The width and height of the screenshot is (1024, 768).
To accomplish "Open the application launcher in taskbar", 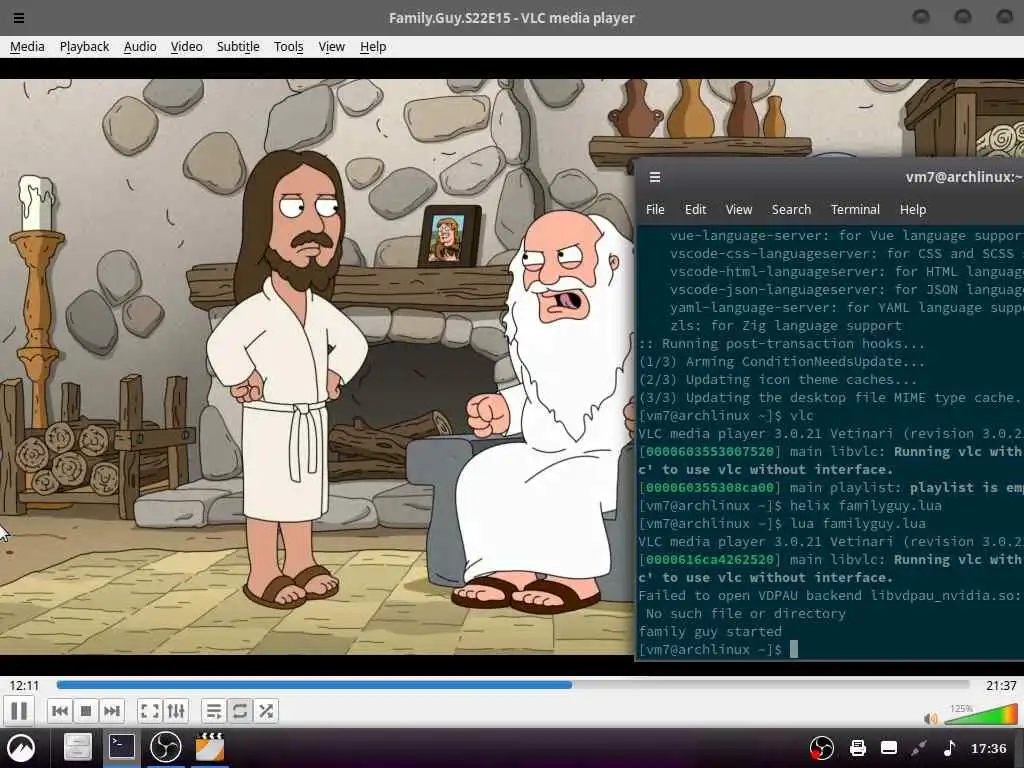I will 21,748.
